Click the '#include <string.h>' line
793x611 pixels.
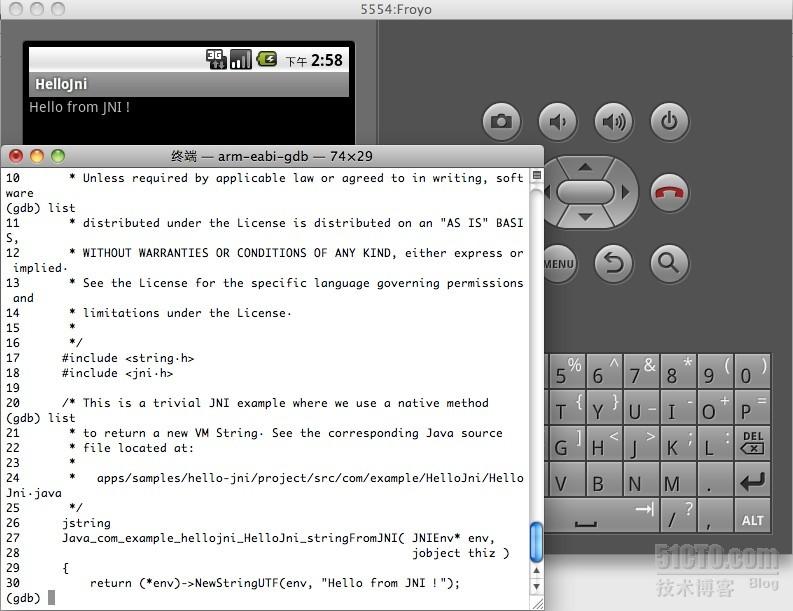click(x=128, y=358)
